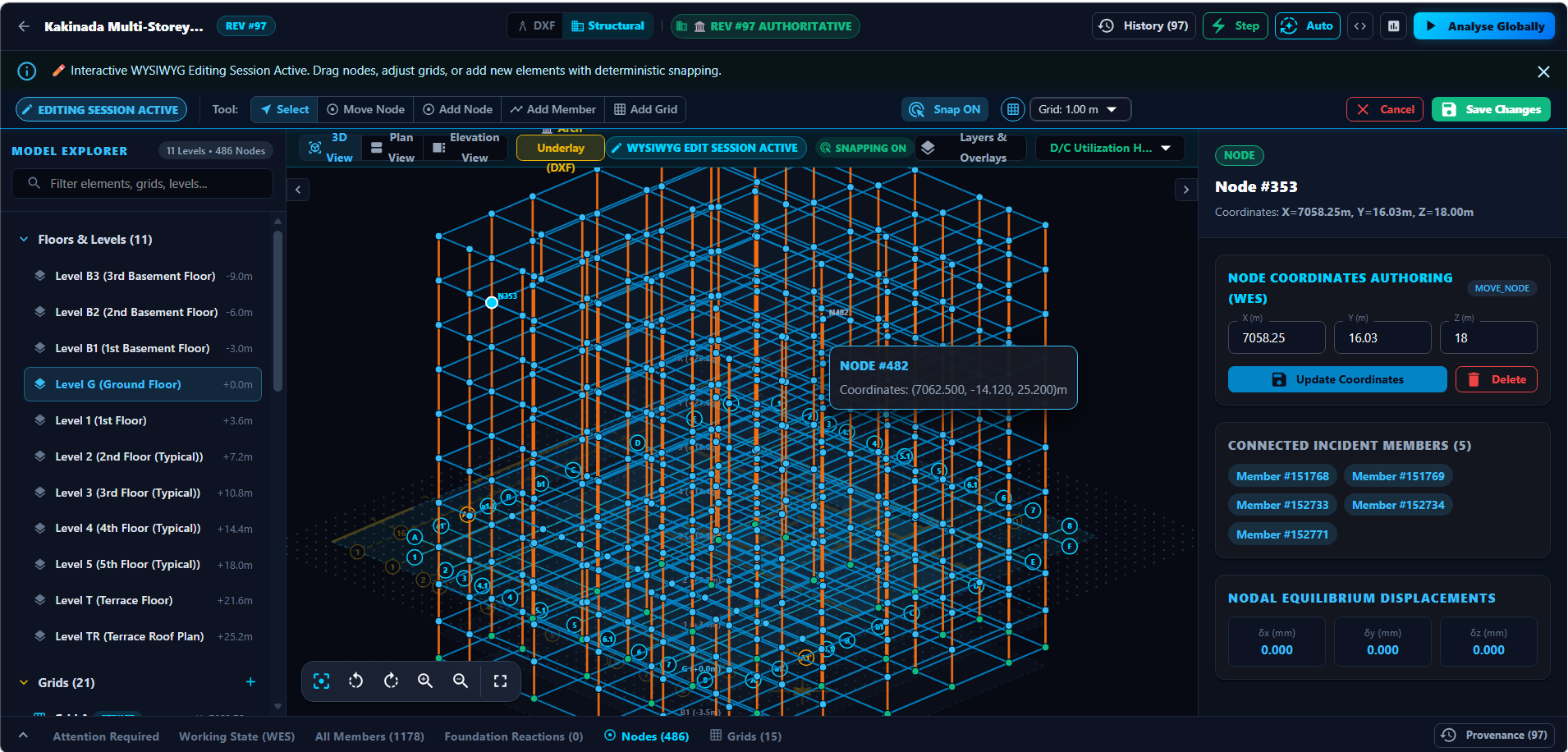Click the grid display icon next to Snap ON
The height and width of the screenshot is (752, 1568).
[1013, 109]
